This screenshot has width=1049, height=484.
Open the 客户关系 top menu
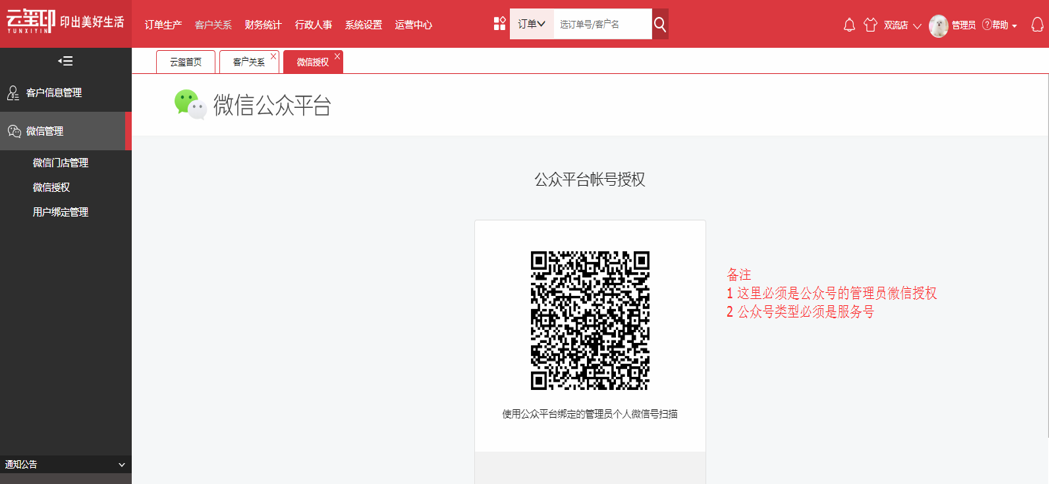point(213,25)
